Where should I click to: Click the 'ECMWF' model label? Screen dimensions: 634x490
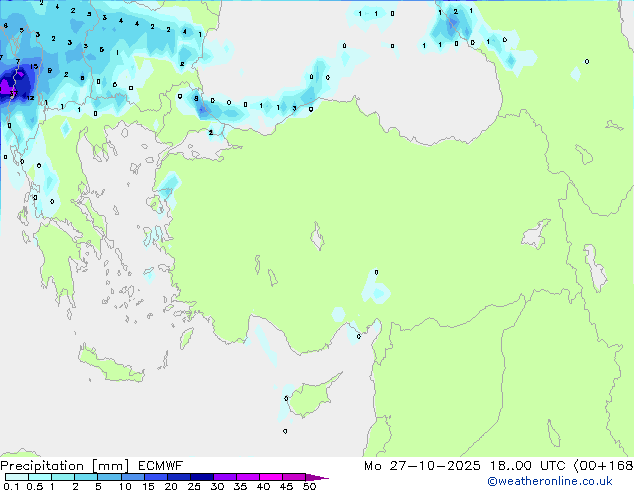(x=161, y=466)
